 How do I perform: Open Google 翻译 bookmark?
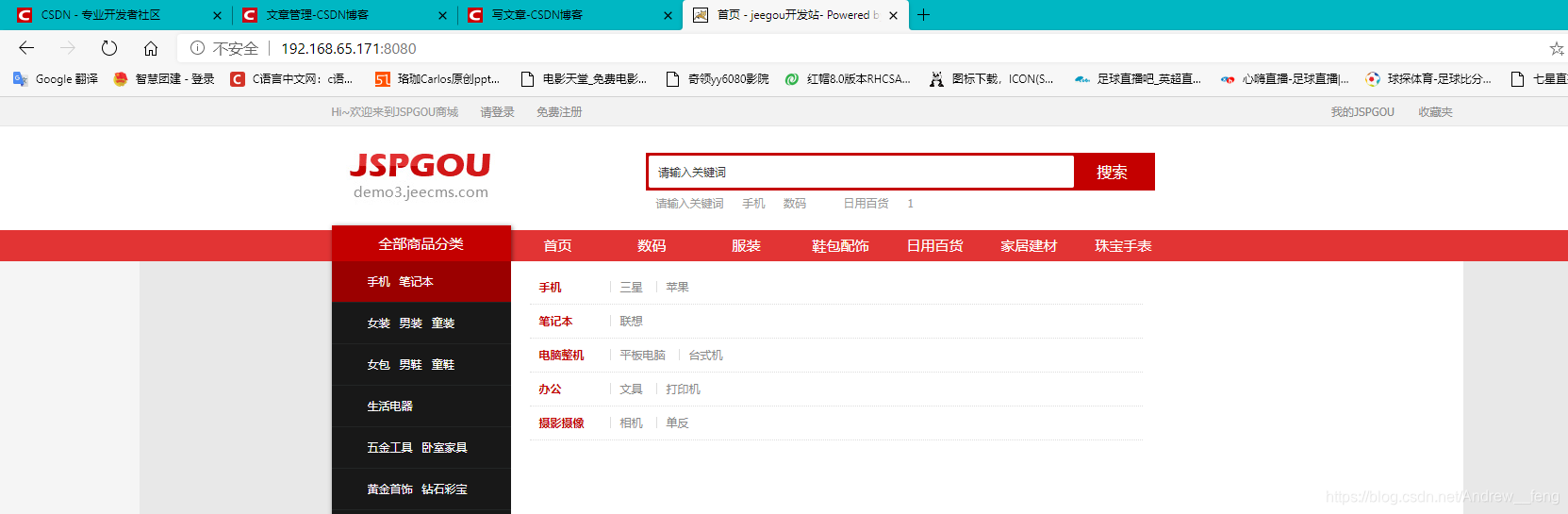click(56, 79)
